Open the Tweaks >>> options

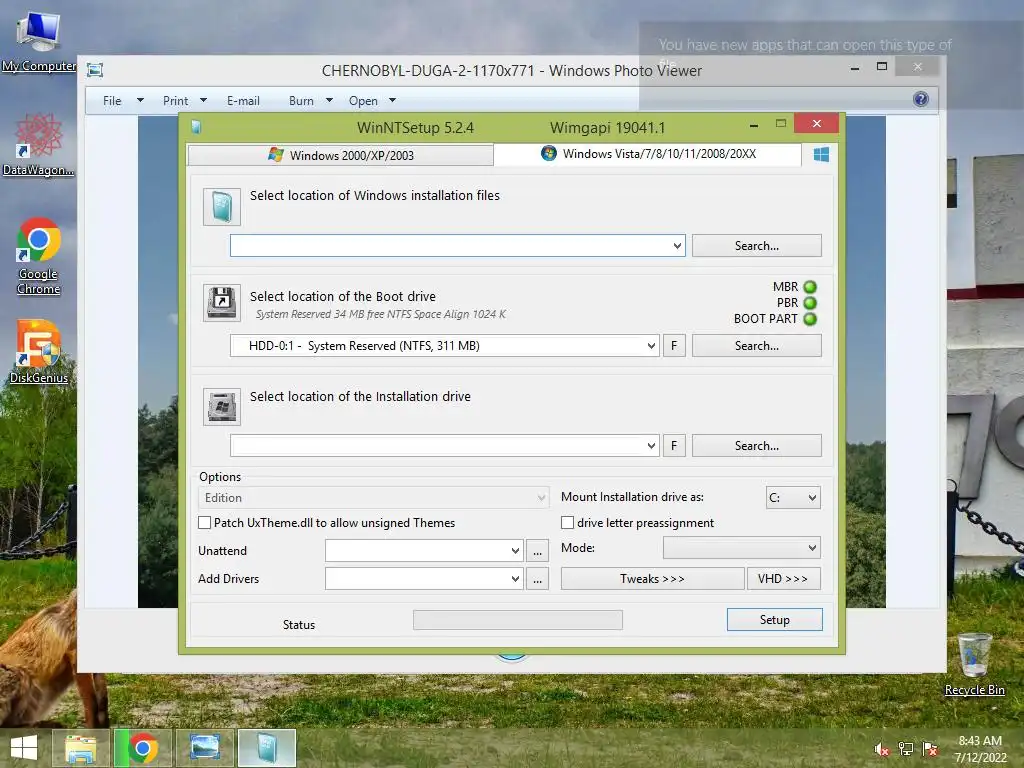point(652,579)
